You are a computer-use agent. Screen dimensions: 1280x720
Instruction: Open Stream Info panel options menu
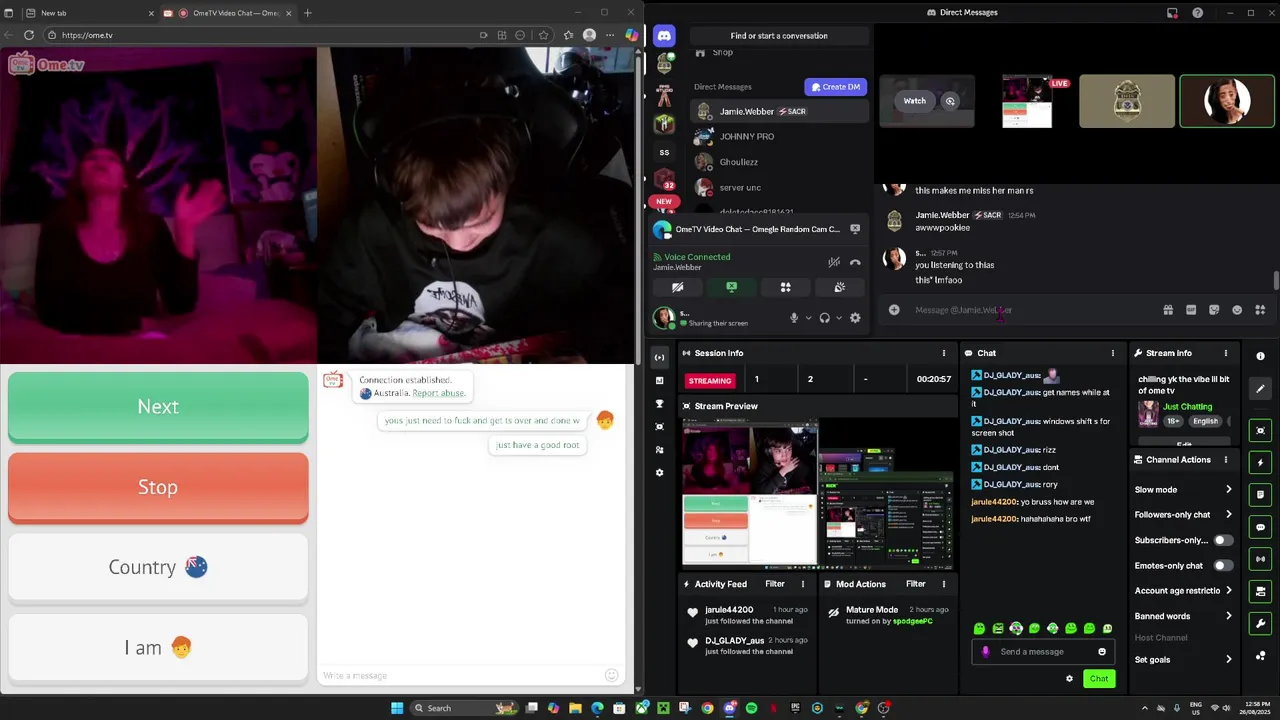coord(1225,353)
